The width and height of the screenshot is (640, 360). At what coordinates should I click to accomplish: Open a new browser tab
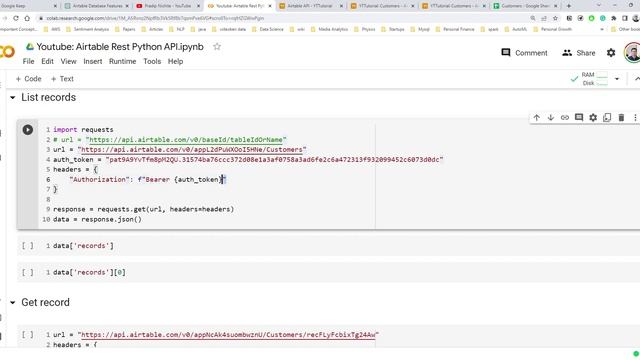pyautogui.click(x=569, y=6)
